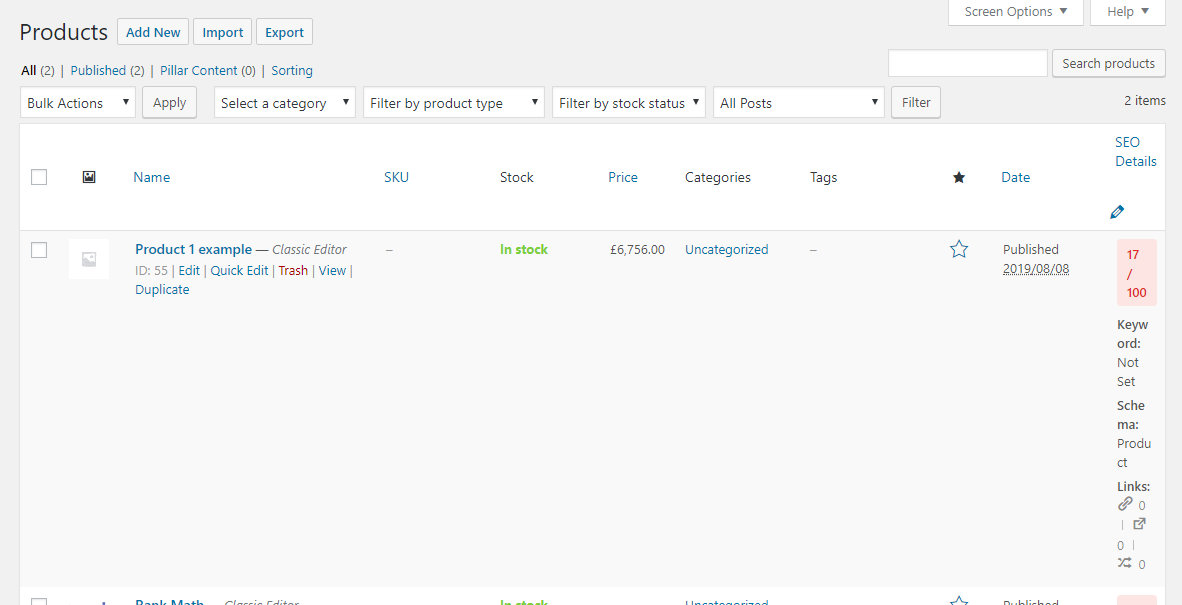
Task: Open Filter by stock status dropdown
Action: (x=629, y=103)
